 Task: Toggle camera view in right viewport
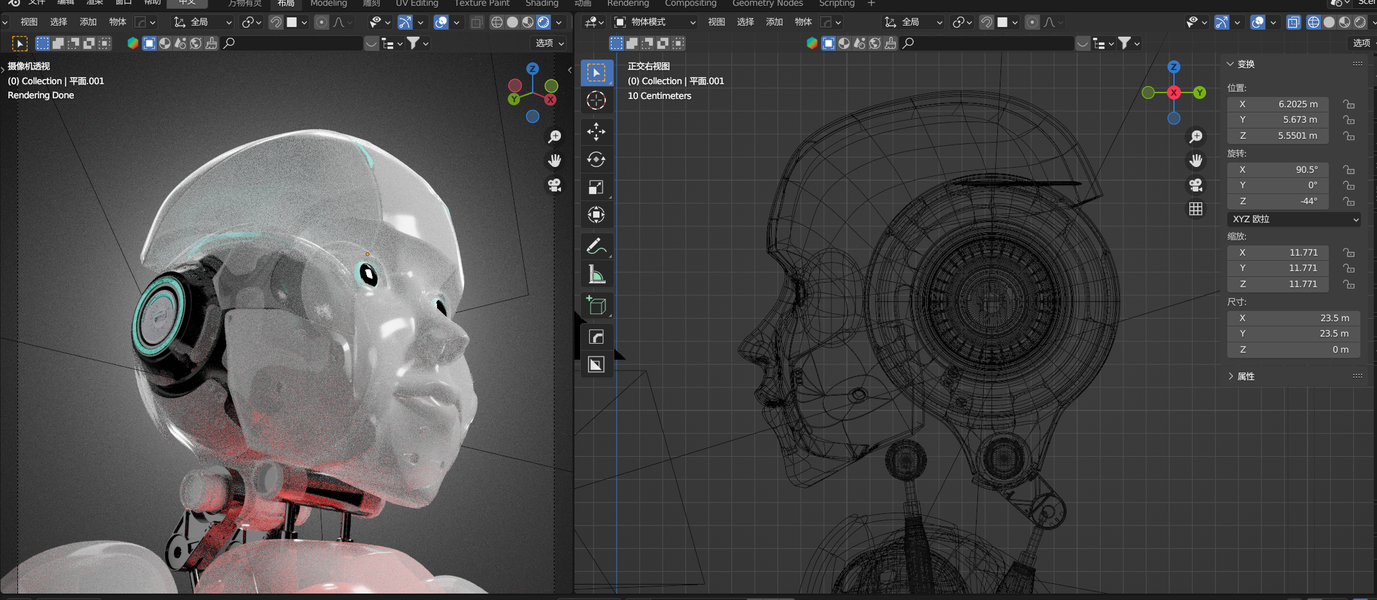click(1195, 185)
